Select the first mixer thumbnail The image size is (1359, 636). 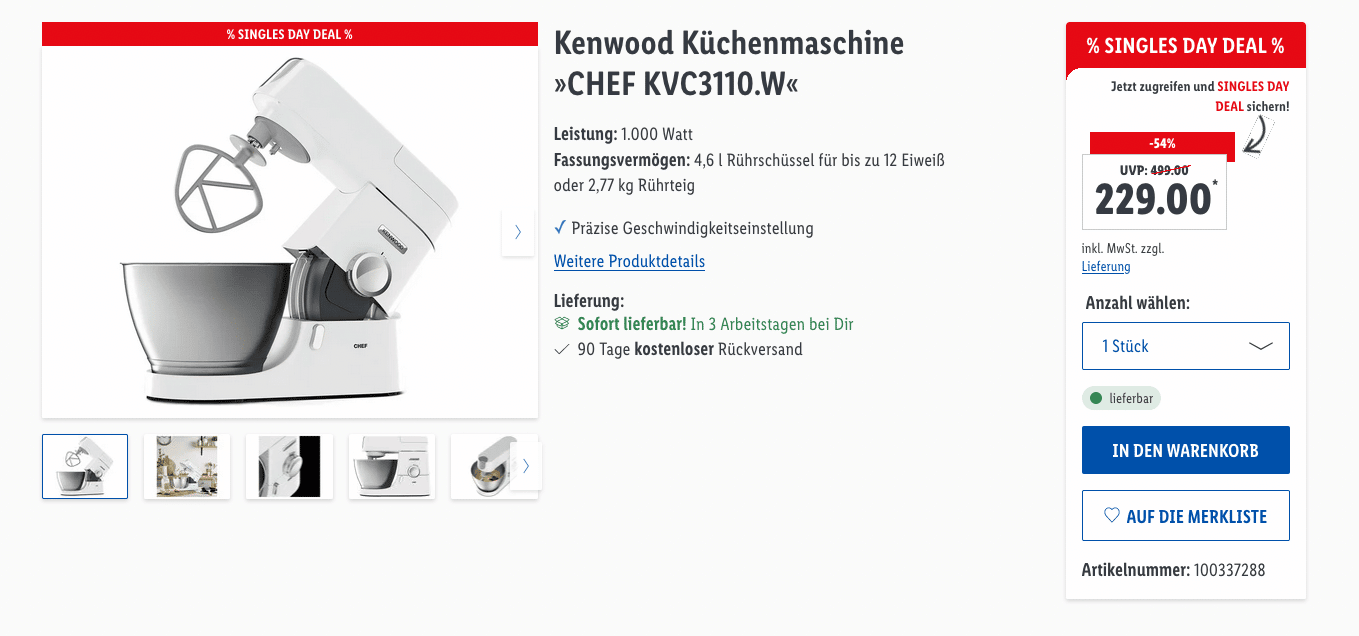(x=85, y=466)
